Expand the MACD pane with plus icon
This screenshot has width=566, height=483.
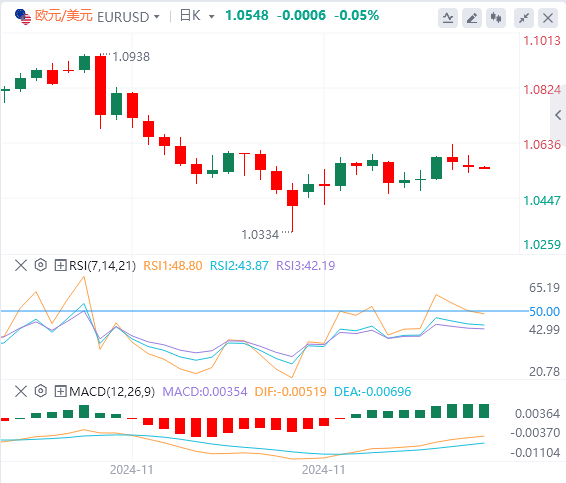pyautogui.click(x=60, y=391)
